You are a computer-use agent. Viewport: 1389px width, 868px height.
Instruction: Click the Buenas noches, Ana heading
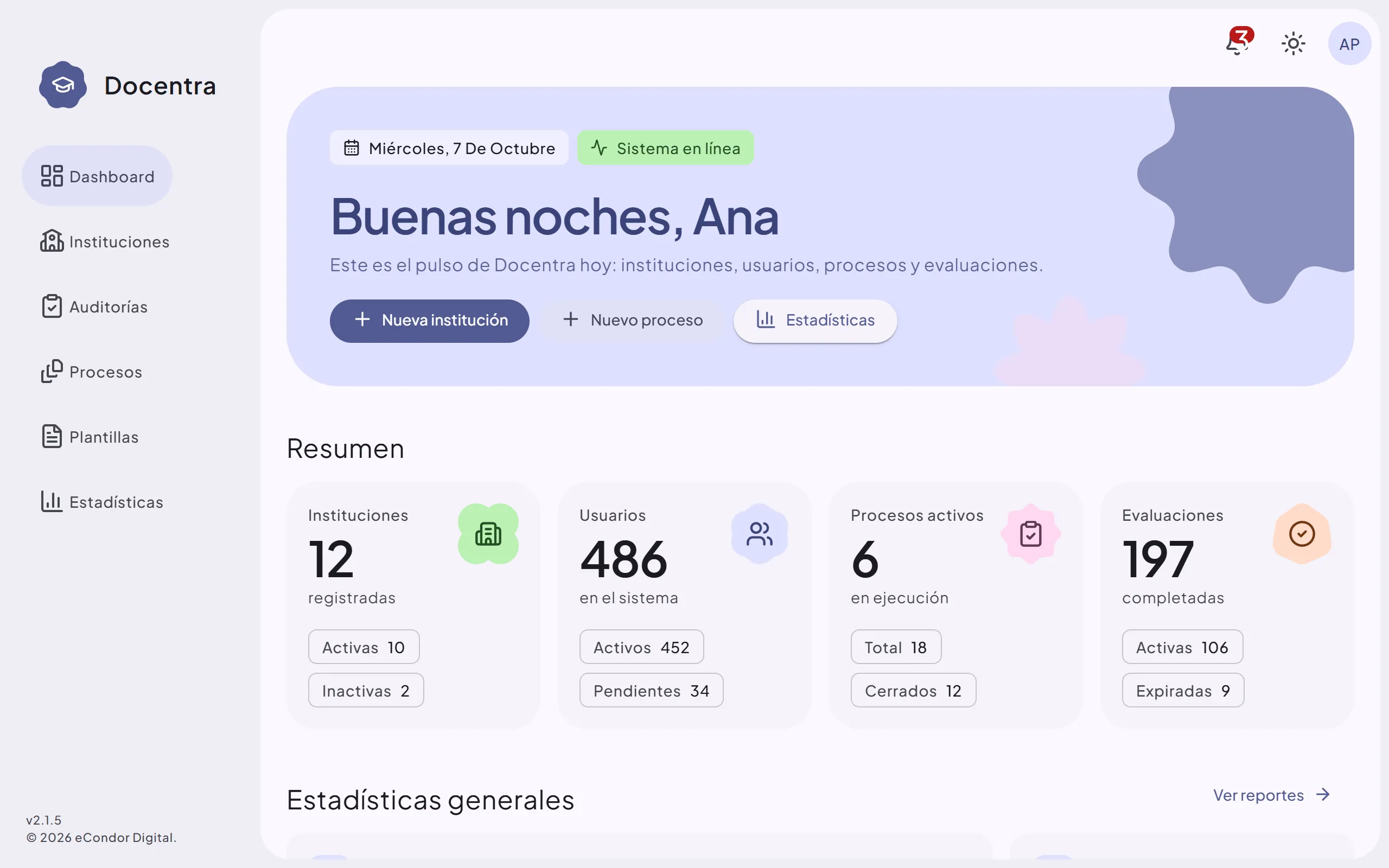pyautogui.click(x=555, y=216)
